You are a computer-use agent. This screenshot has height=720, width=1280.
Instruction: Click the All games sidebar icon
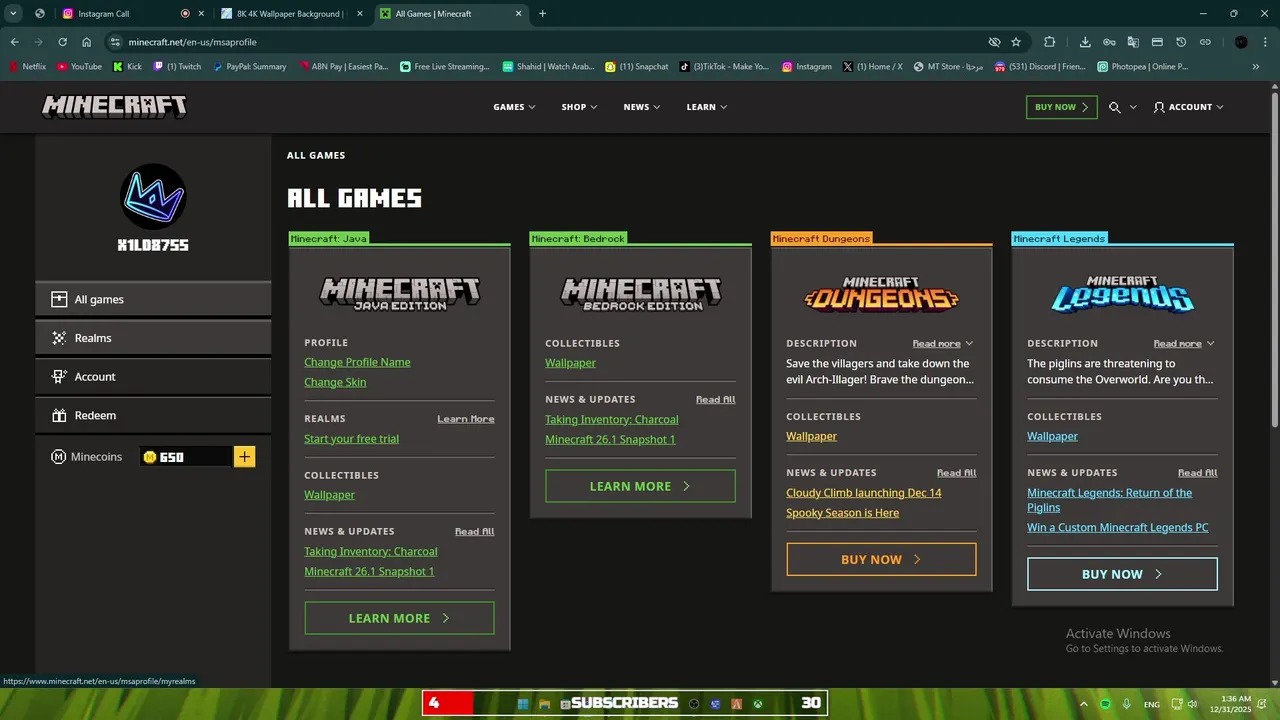click(59, 299)
